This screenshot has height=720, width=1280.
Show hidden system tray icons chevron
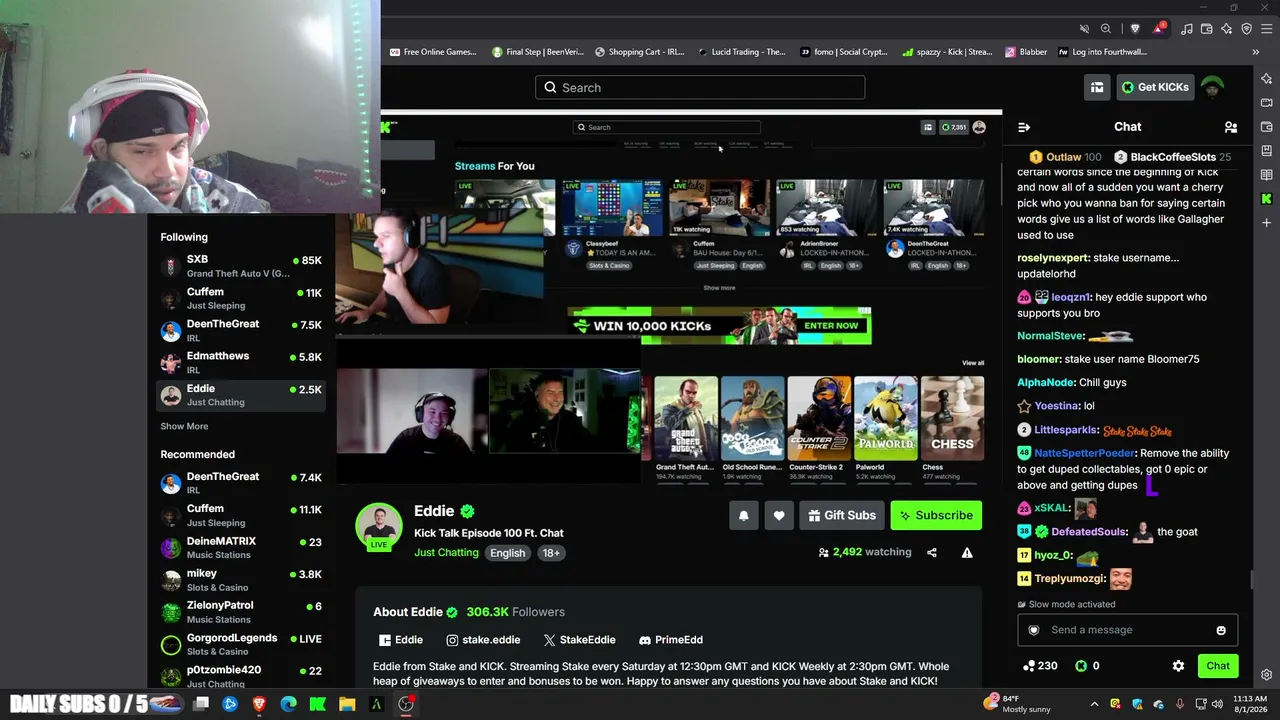(x=1094, y=704)
